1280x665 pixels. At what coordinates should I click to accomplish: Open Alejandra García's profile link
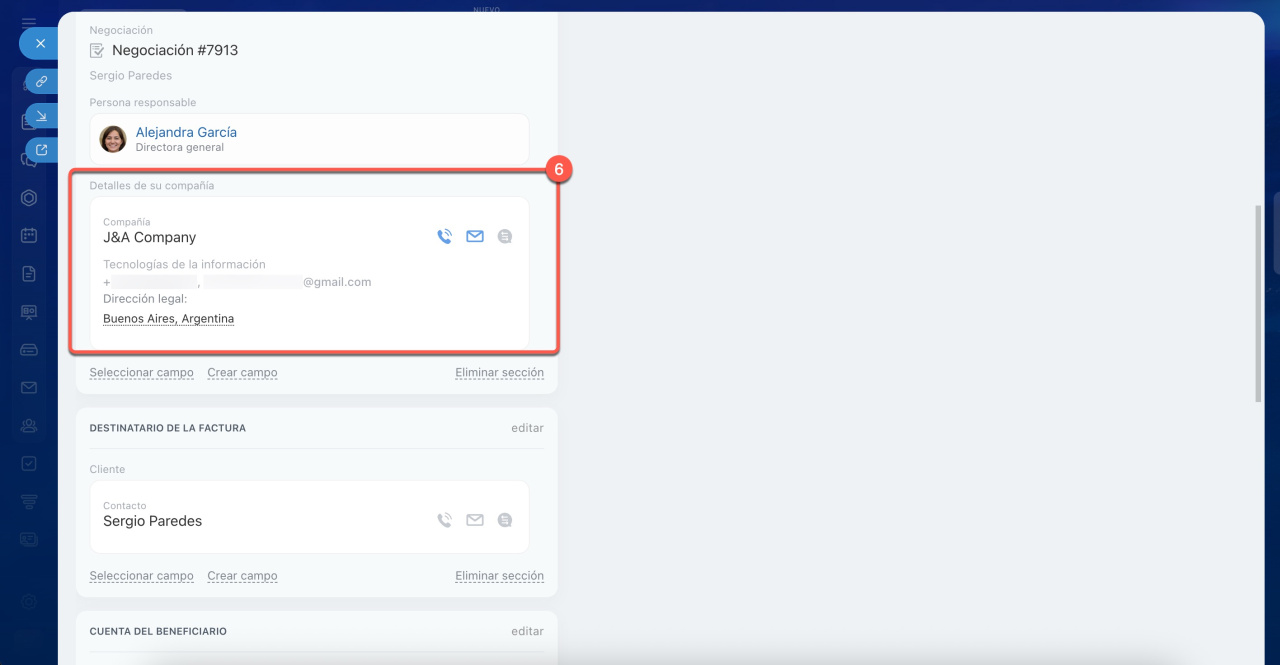coord(186,132)
